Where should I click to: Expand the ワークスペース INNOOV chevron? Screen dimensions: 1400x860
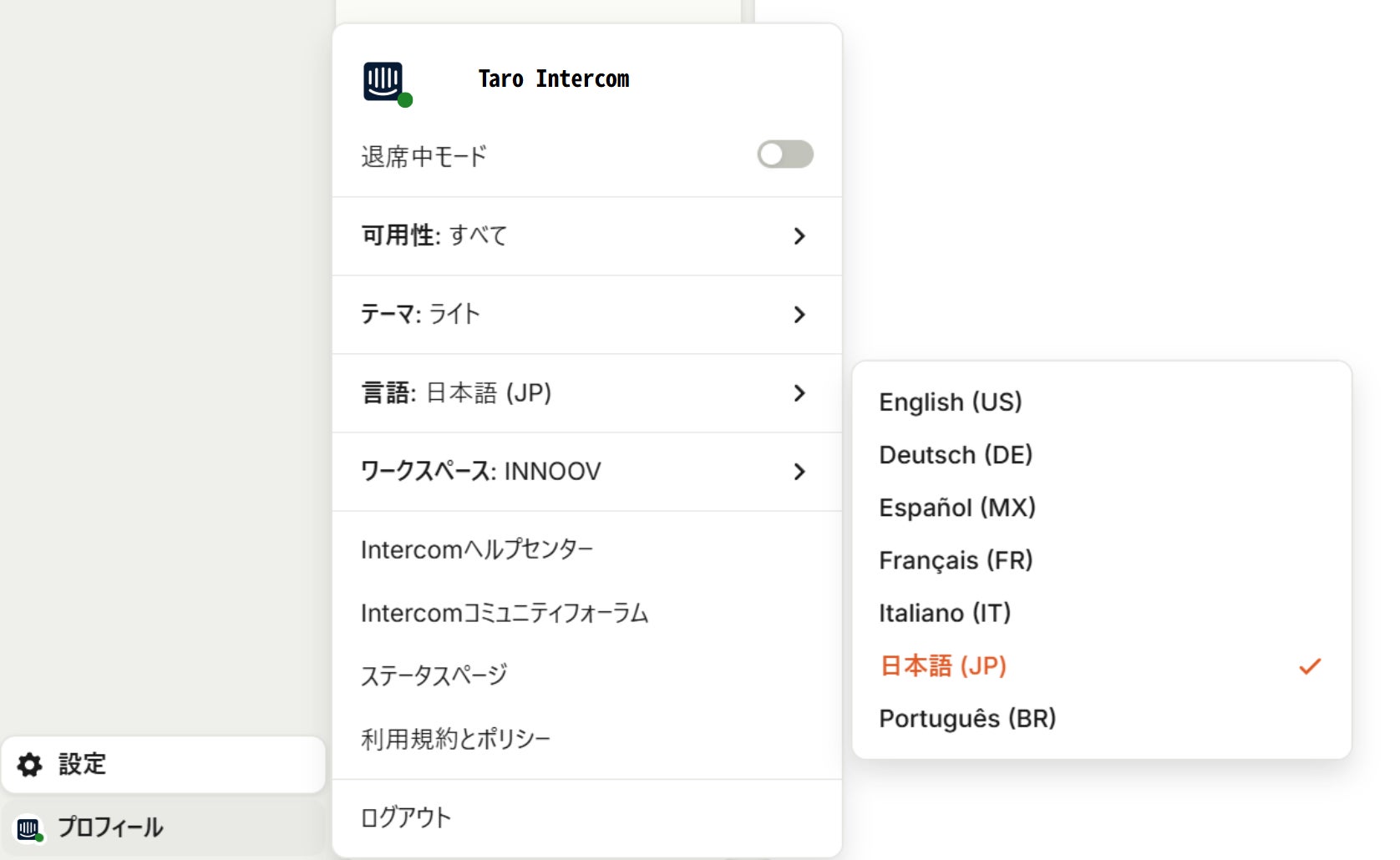click(799, 472)
